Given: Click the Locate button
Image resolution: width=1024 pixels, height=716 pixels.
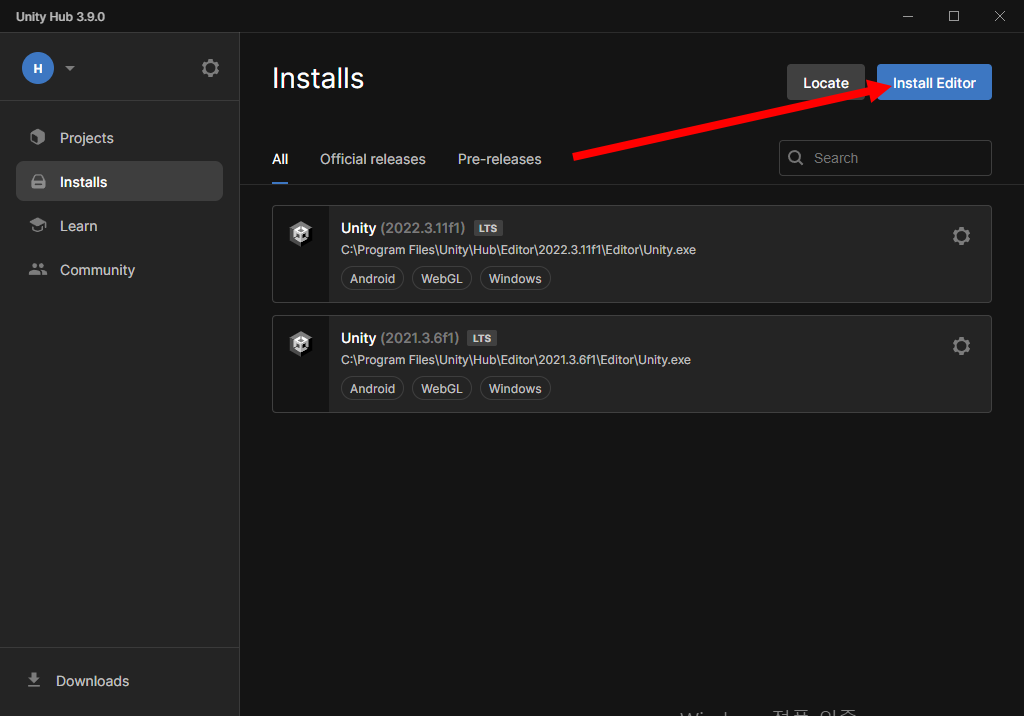Looking at the screenshot, I should point(825,82).
